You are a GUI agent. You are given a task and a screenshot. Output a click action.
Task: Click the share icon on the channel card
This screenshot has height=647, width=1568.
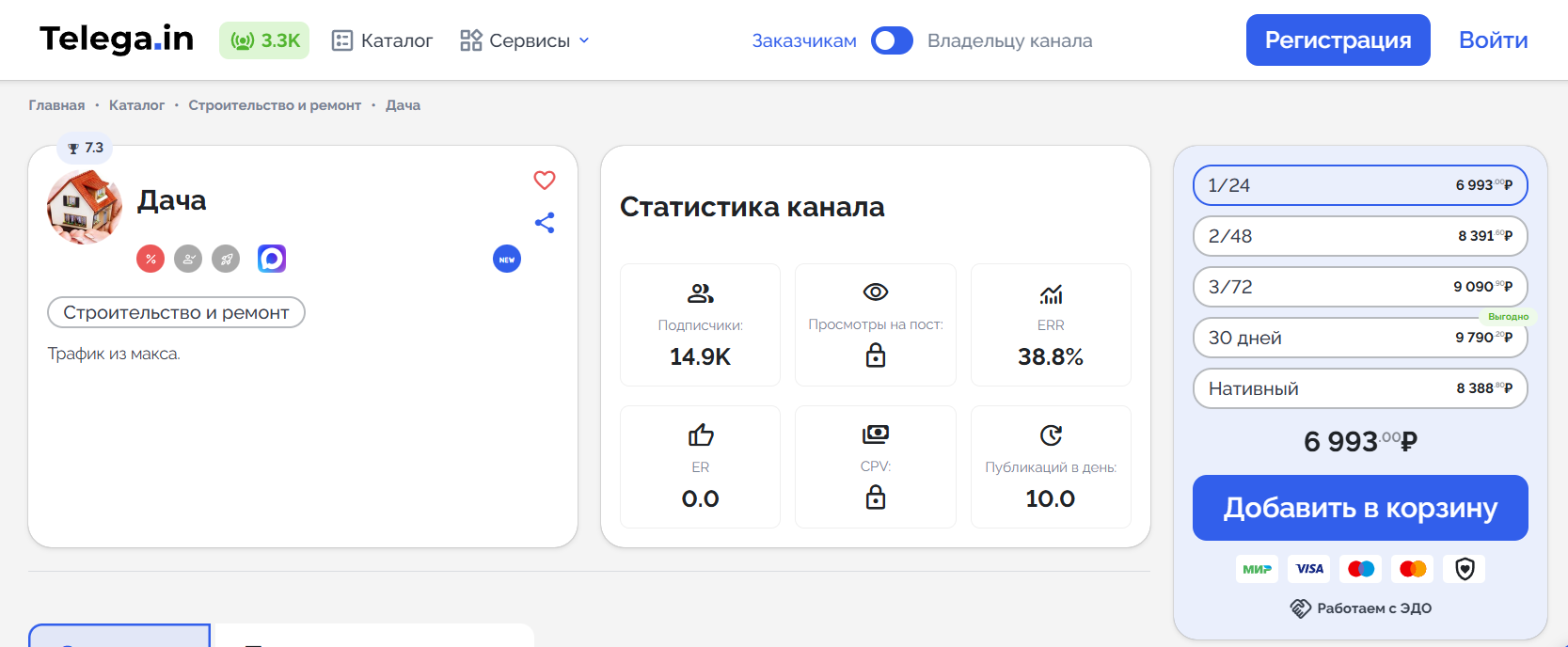point(545,223)
